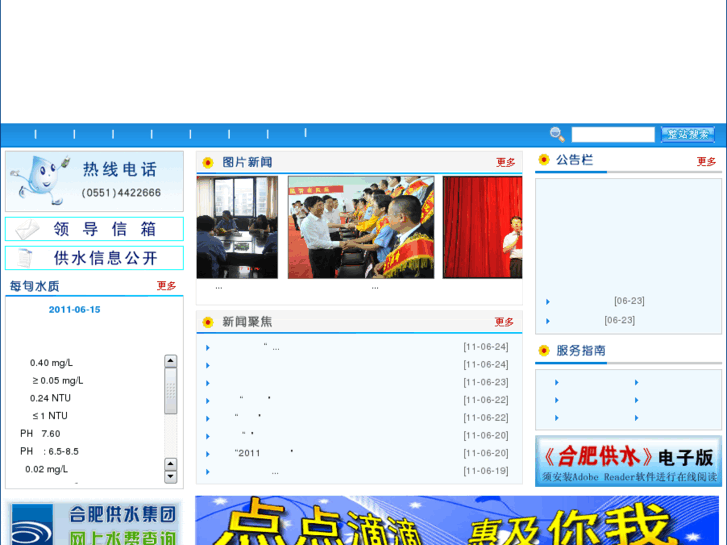Open 更多 link for 图片新闻
This screenshot has width=727, height=545.
coord(505,162)
